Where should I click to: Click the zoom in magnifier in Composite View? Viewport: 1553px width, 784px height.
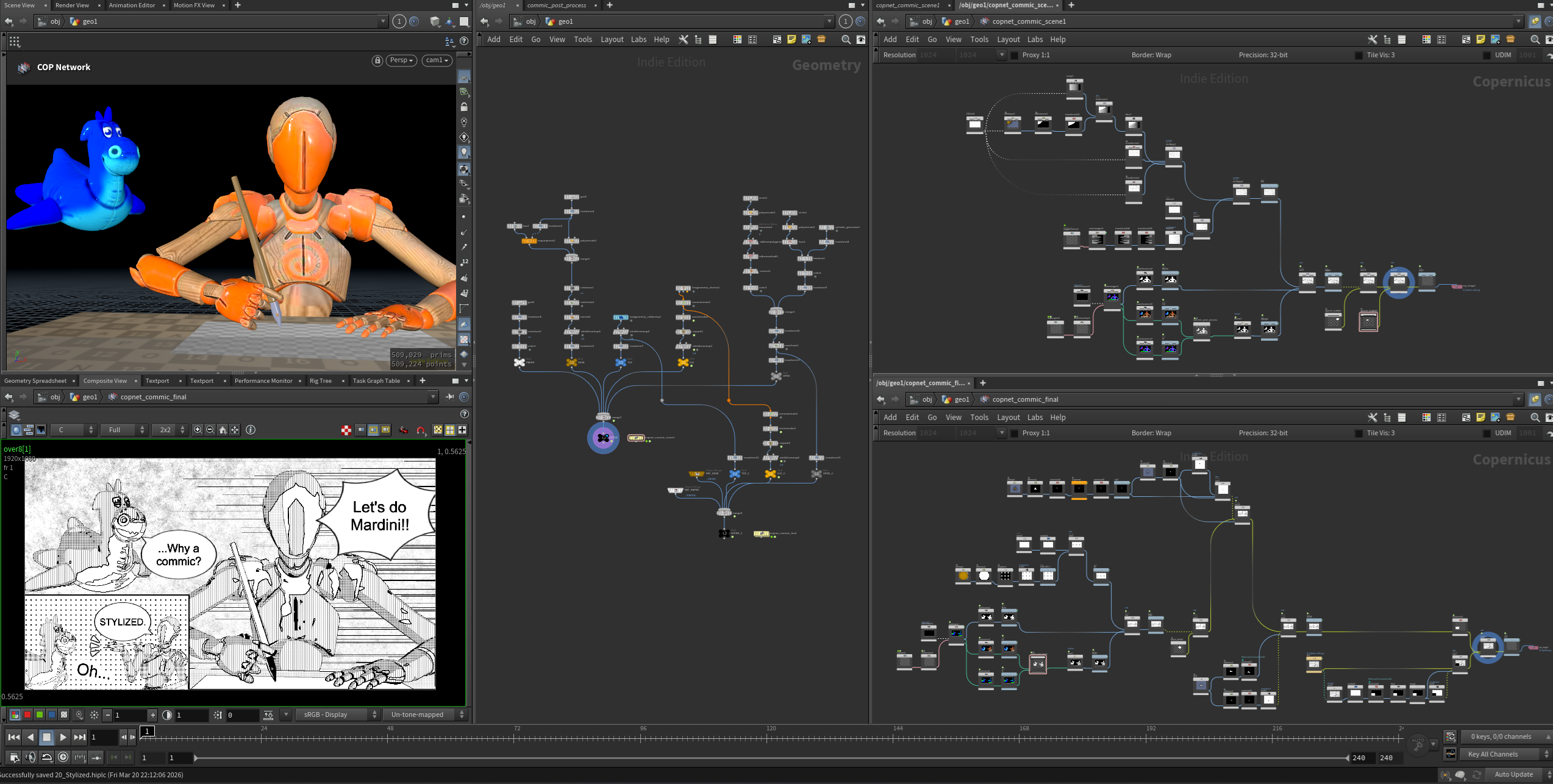click(198, 430)
